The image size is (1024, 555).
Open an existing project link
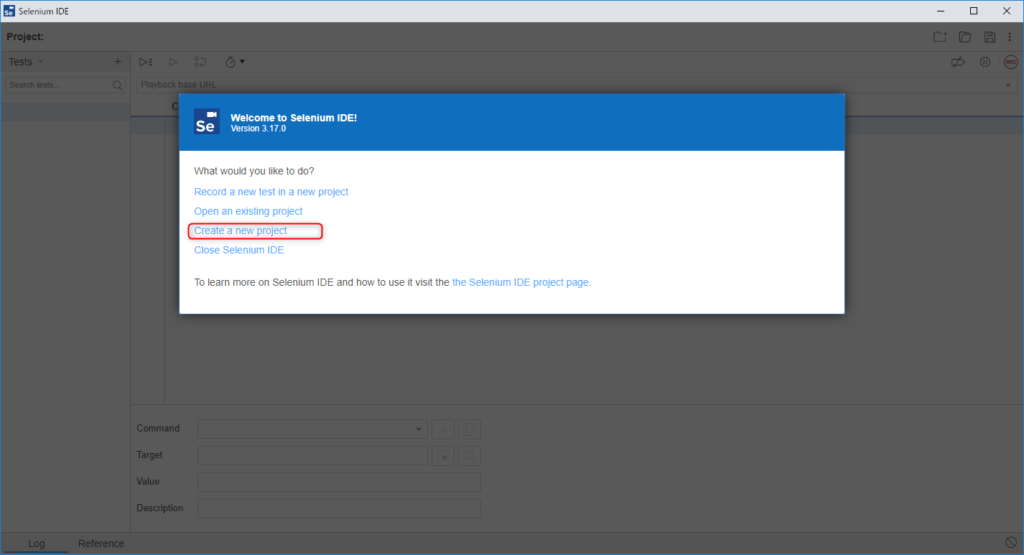pos(248,211)
